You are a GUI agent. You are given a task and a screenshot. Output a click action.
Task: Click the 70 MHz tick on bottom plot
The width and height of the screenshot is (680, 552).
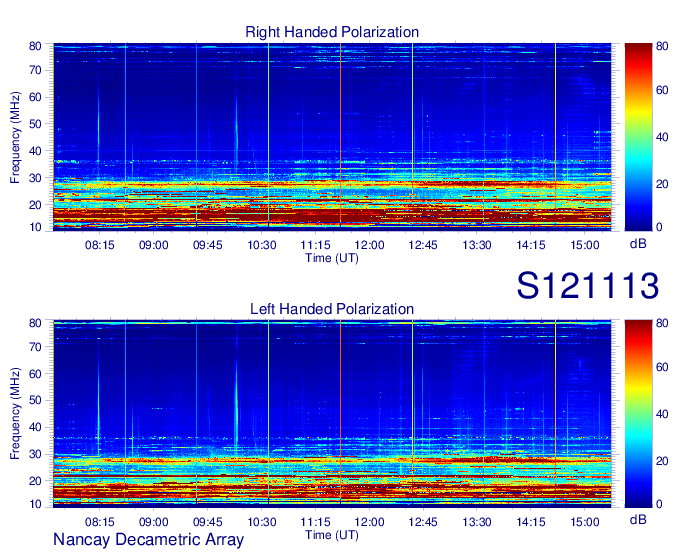tap(35, 347)
